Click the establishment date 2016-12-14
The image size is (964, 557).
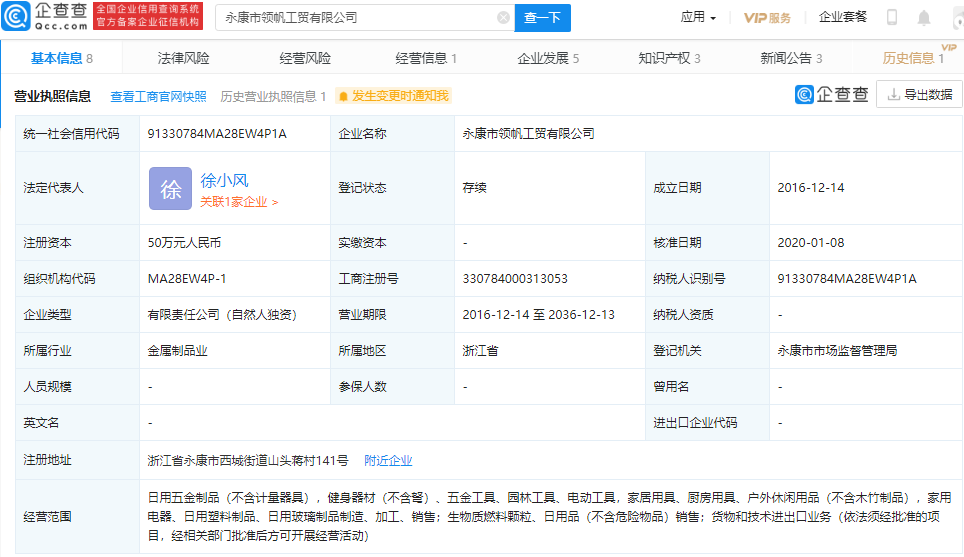810,188
